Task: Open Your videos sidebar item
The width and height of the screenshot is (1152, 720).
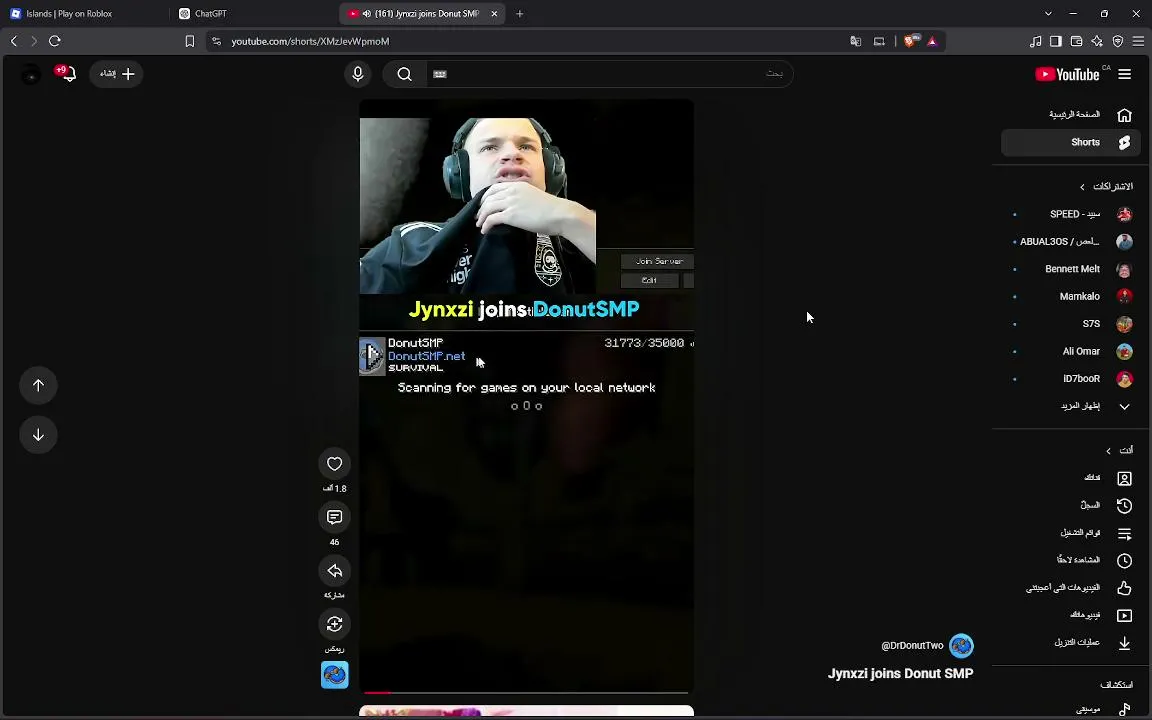Action: pyautogui.click(x=1071, y=616)
